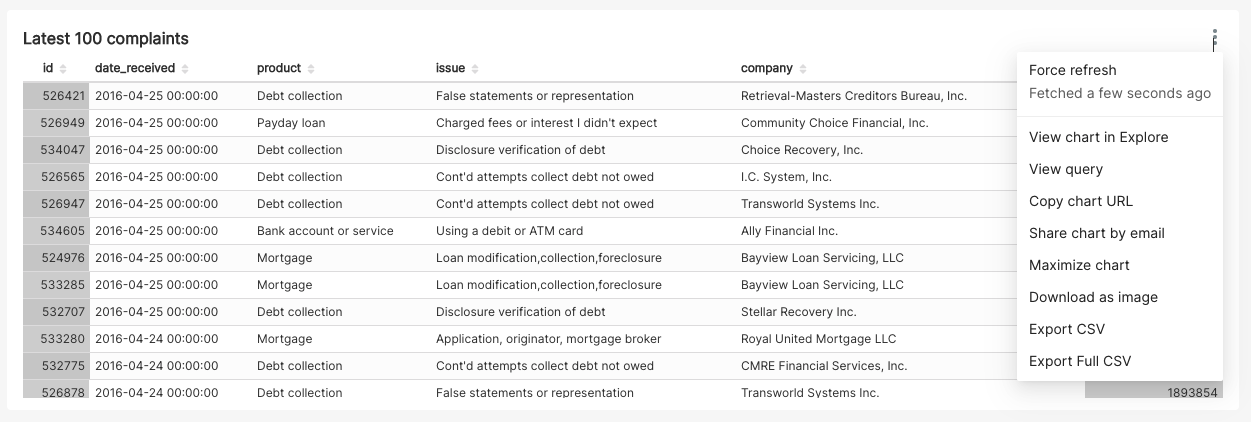Close the chart's three-dot options menu
This screenshot has height=422, width=1251.
(x=1214, y=39)
